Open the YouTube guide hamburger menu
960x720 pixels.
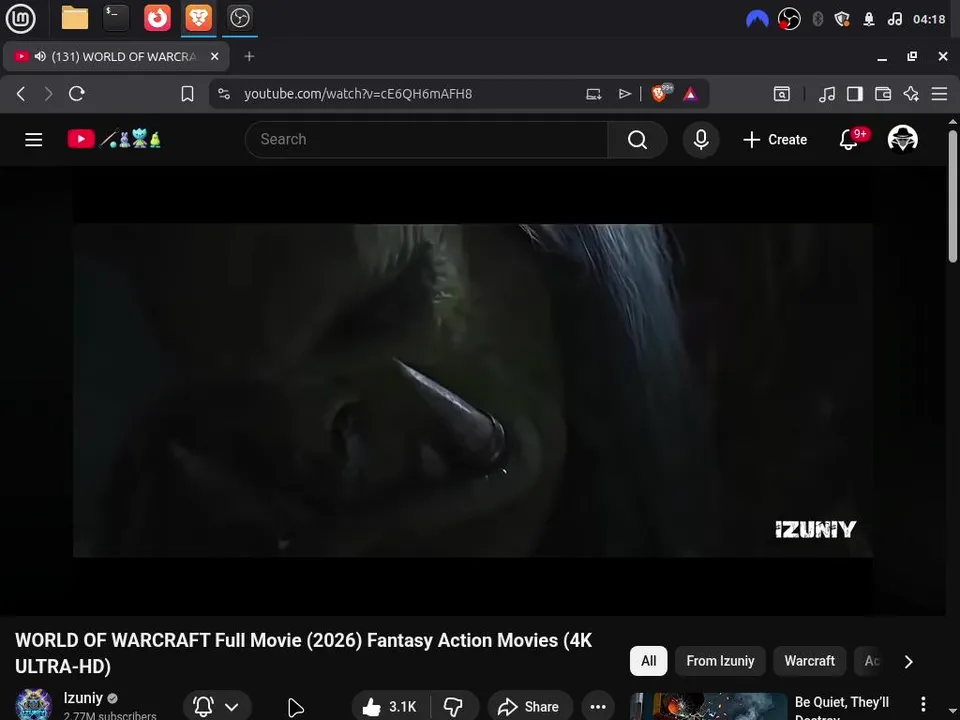(34, 140)
